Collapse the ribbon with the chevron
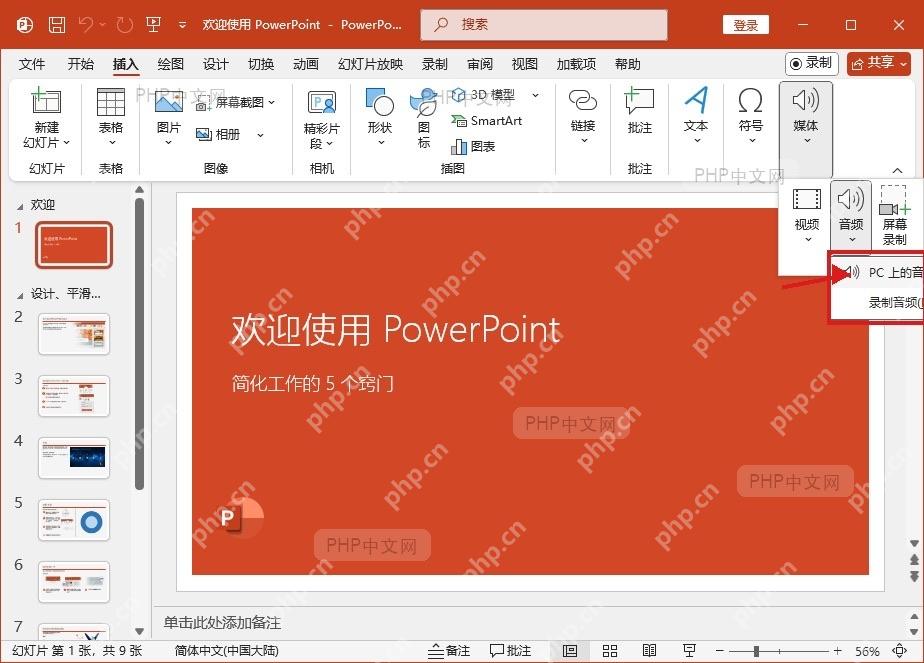The height and width of the screenshot is (663, 924). pyautogui.click(x=897, y=170)
